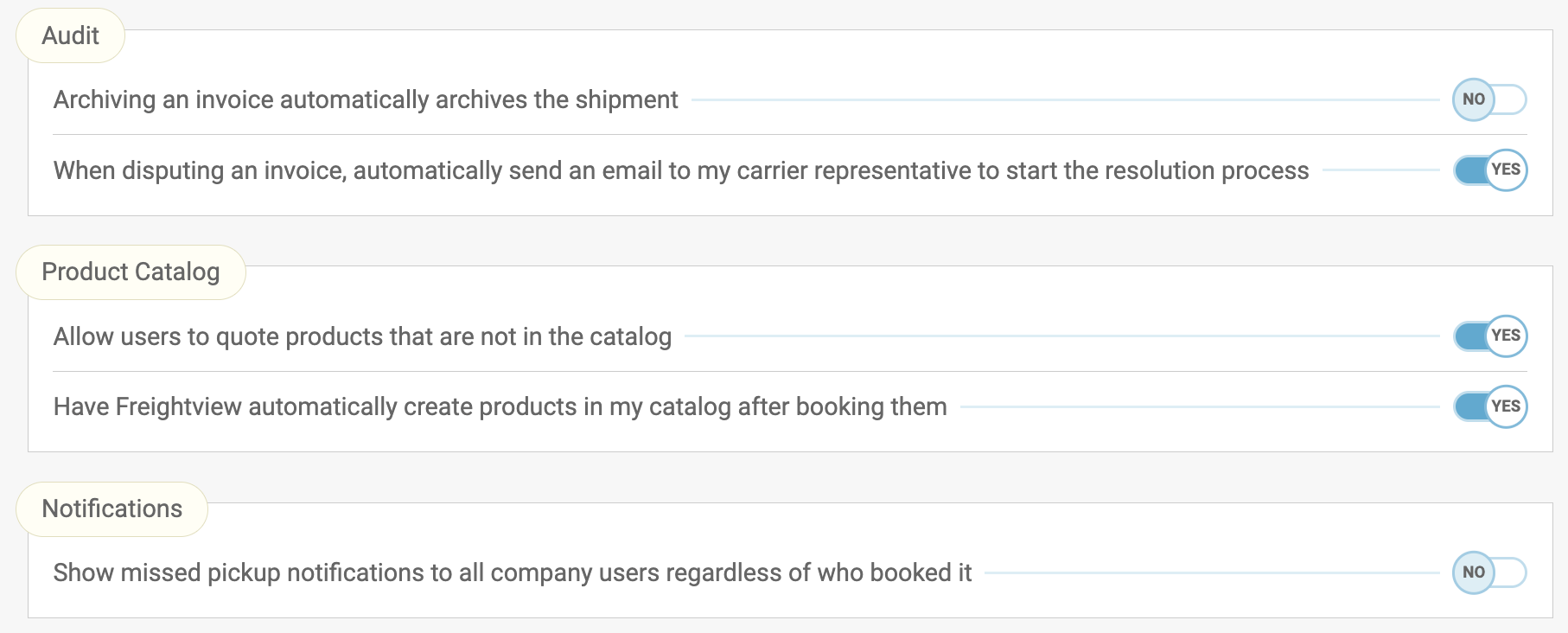This screenshot has width=1568, height=633.
Task: Click the Notifications section header
Action: [x=112, y=508]
